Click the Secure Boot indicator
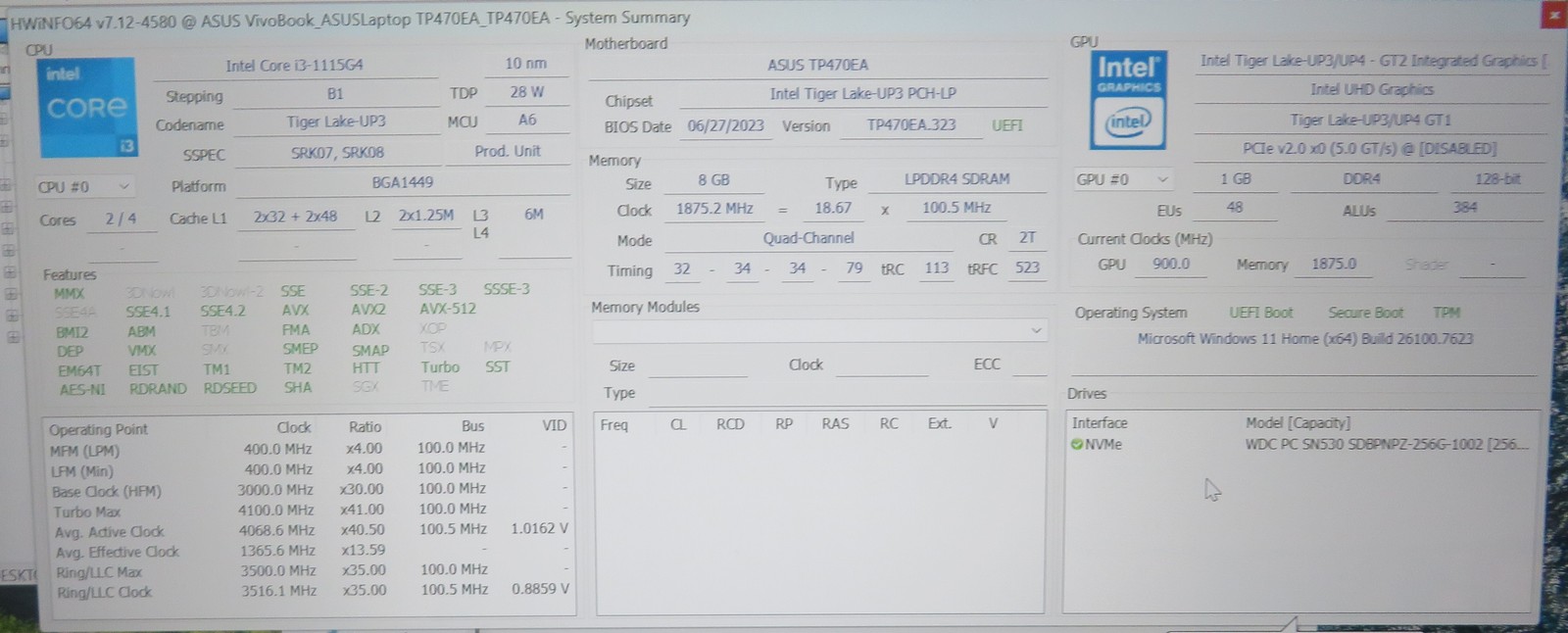Viewport: 1568px width, 633px height. (x=1365, y=314)
